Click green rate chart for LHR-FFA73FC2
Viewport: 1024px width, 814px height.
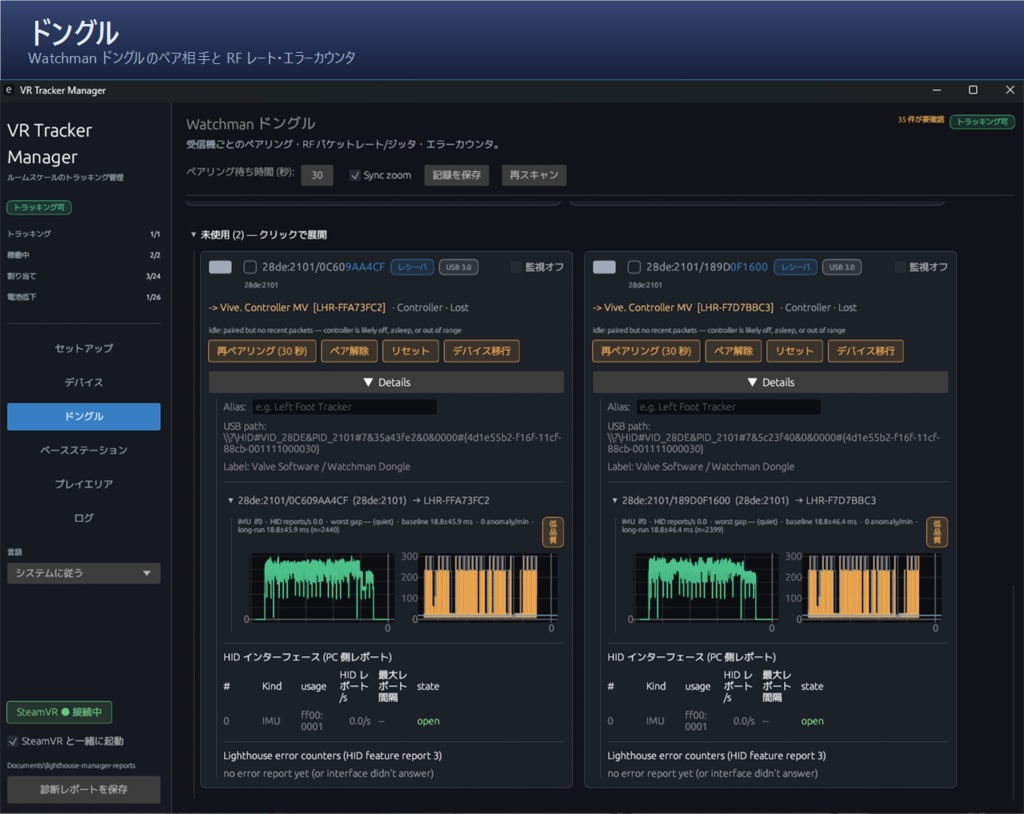coord(321,587)
